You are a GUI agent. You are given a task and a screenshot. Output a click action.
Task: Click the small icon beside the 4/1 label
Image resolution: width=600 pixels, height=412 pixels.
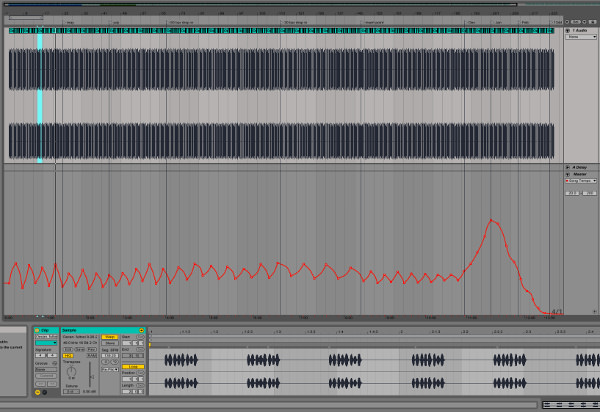tap(595, 311)
